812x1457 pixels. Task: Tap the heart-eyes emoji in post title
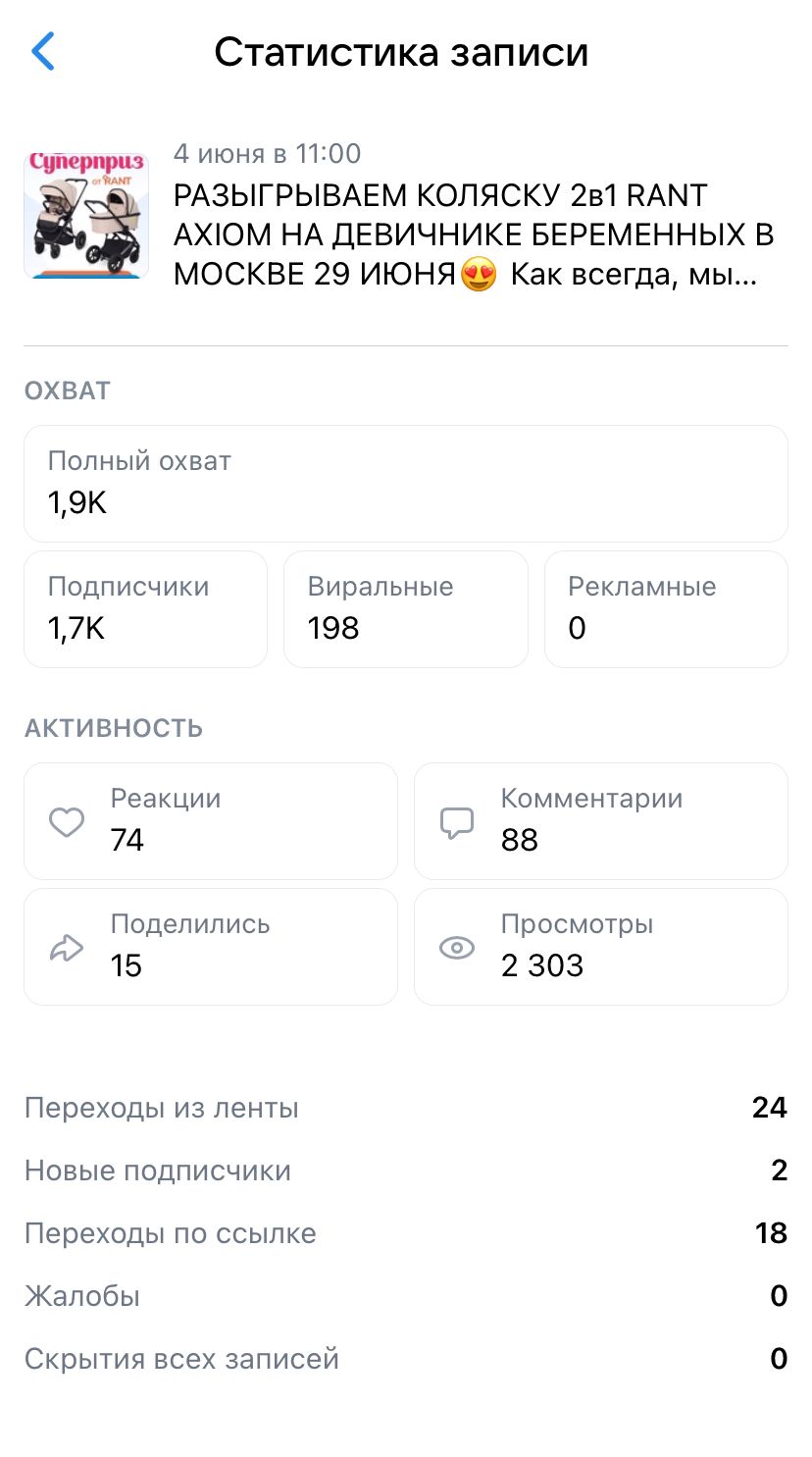pos(479,274)
